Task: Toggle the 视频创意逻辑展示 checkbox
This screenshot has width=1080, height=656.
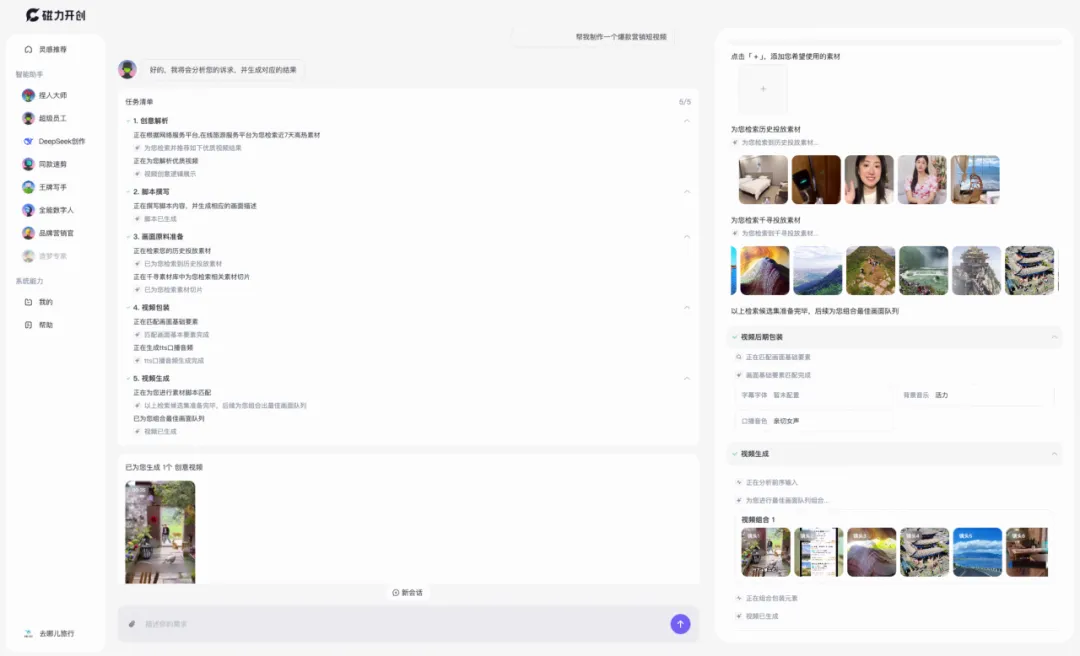Action: pos(138,174)
